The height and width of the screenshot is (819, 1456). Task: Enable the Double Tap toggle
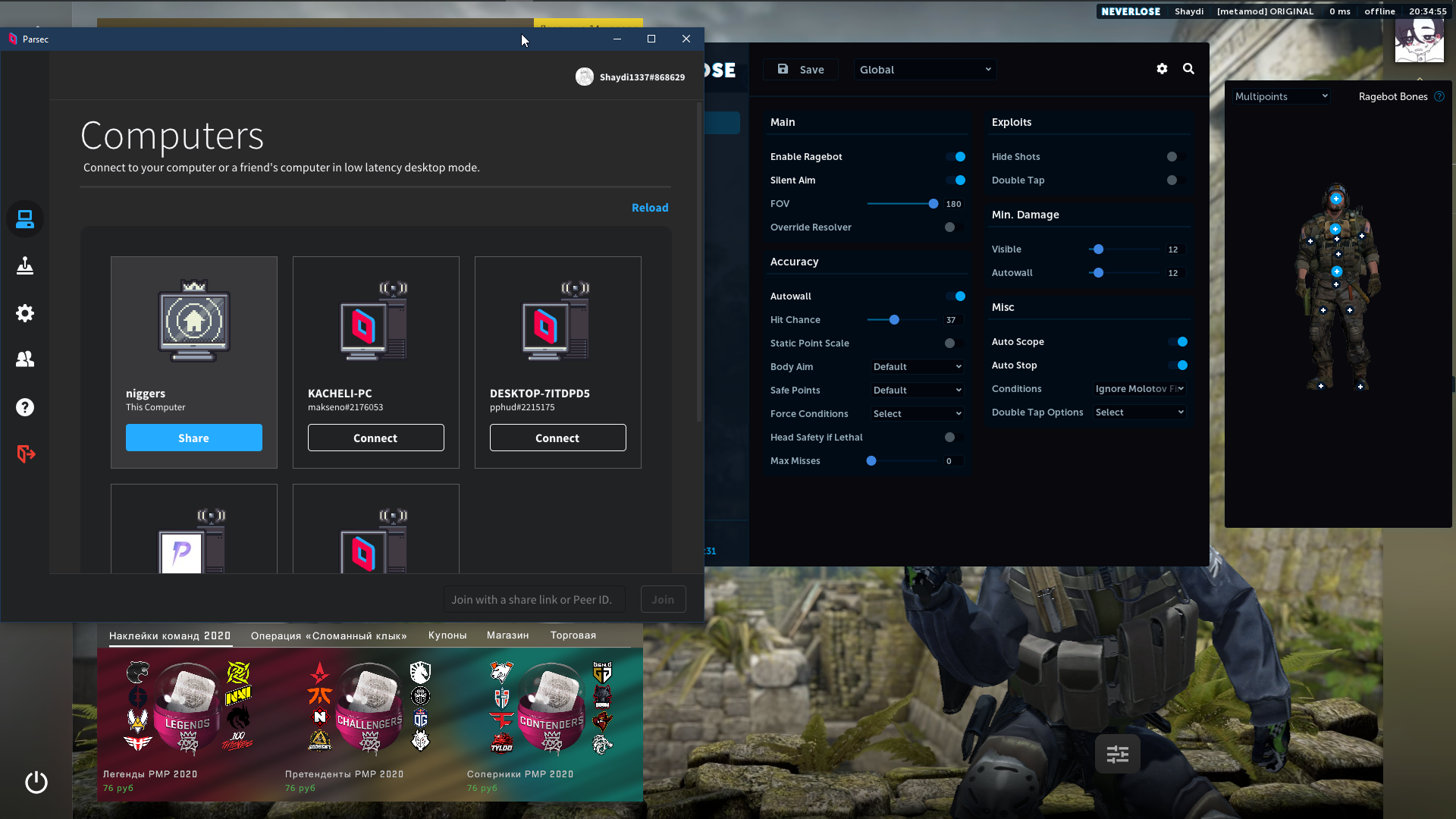click(1175, 180)
